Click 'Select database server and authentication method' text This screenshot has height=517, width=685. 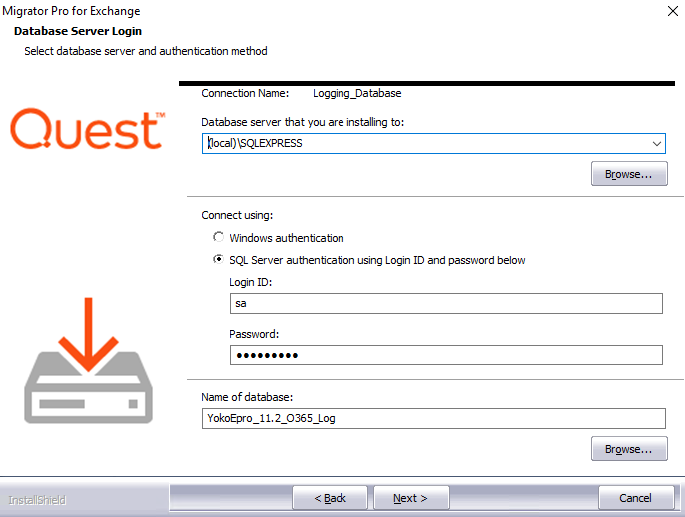[145, 51]
